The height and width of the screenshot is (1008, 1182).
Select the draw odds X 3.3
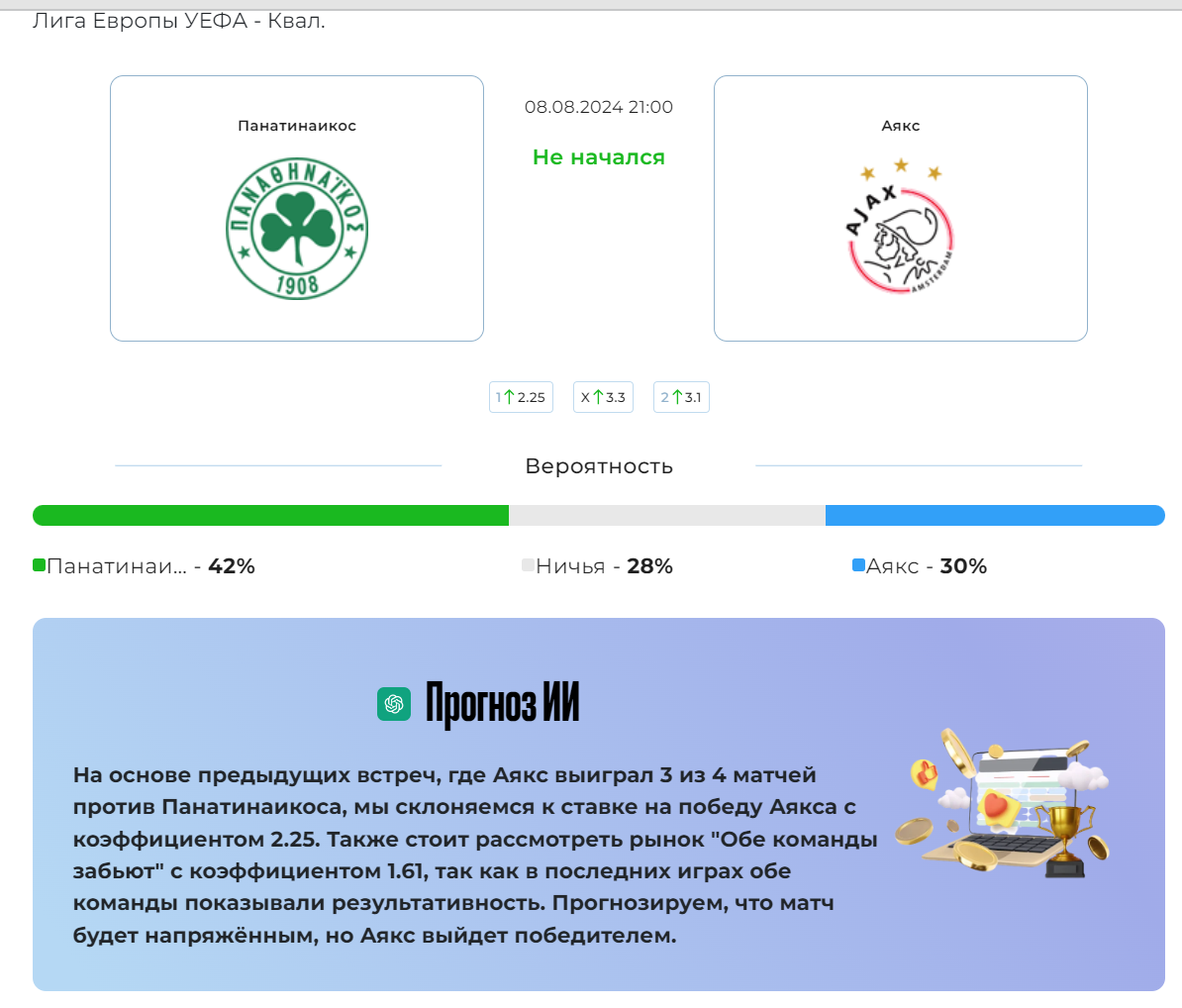pos(603,397)
